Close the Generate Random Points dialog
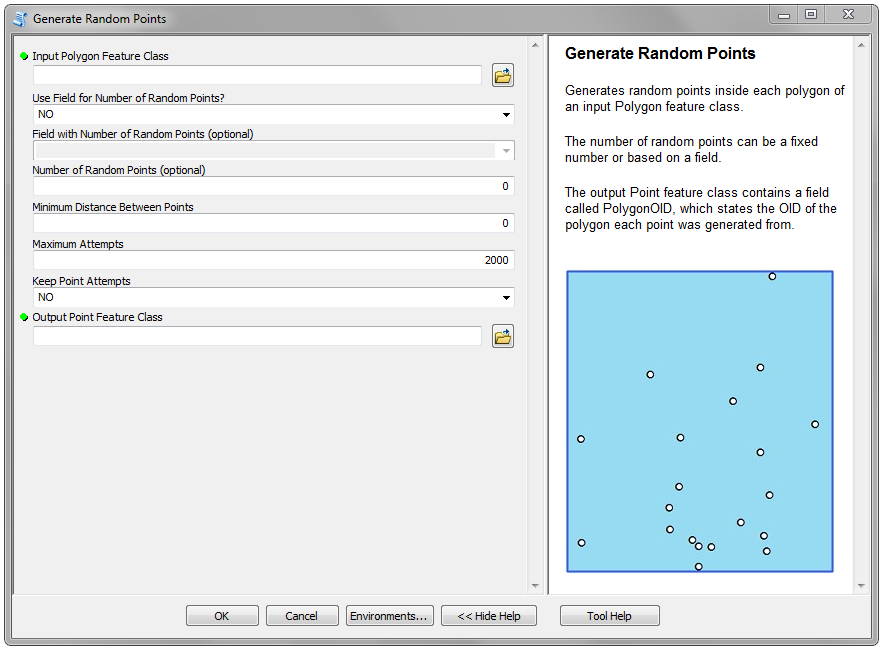This screenshot has width=882, height=649. pos(849,15)
